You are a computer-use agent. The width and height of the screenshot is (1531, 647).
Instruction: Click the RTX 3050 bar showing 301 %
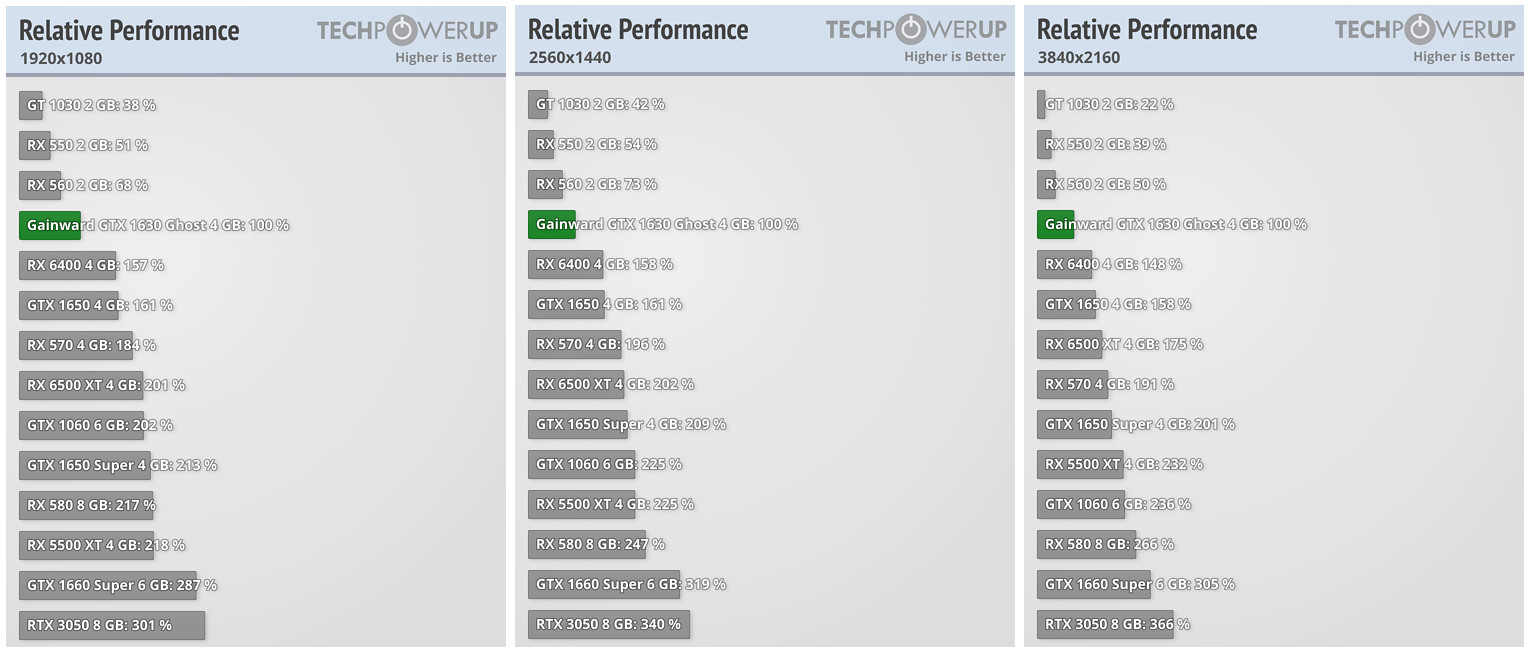112,625
